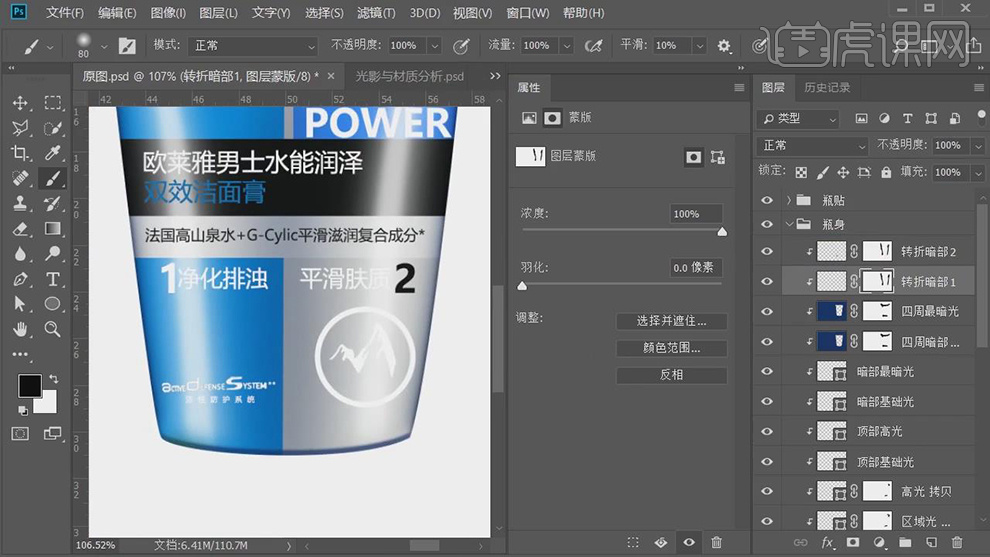This screenshot has width=990, height=557.
Task: Click the foreground color swatch
Action: tap(29, 386)
